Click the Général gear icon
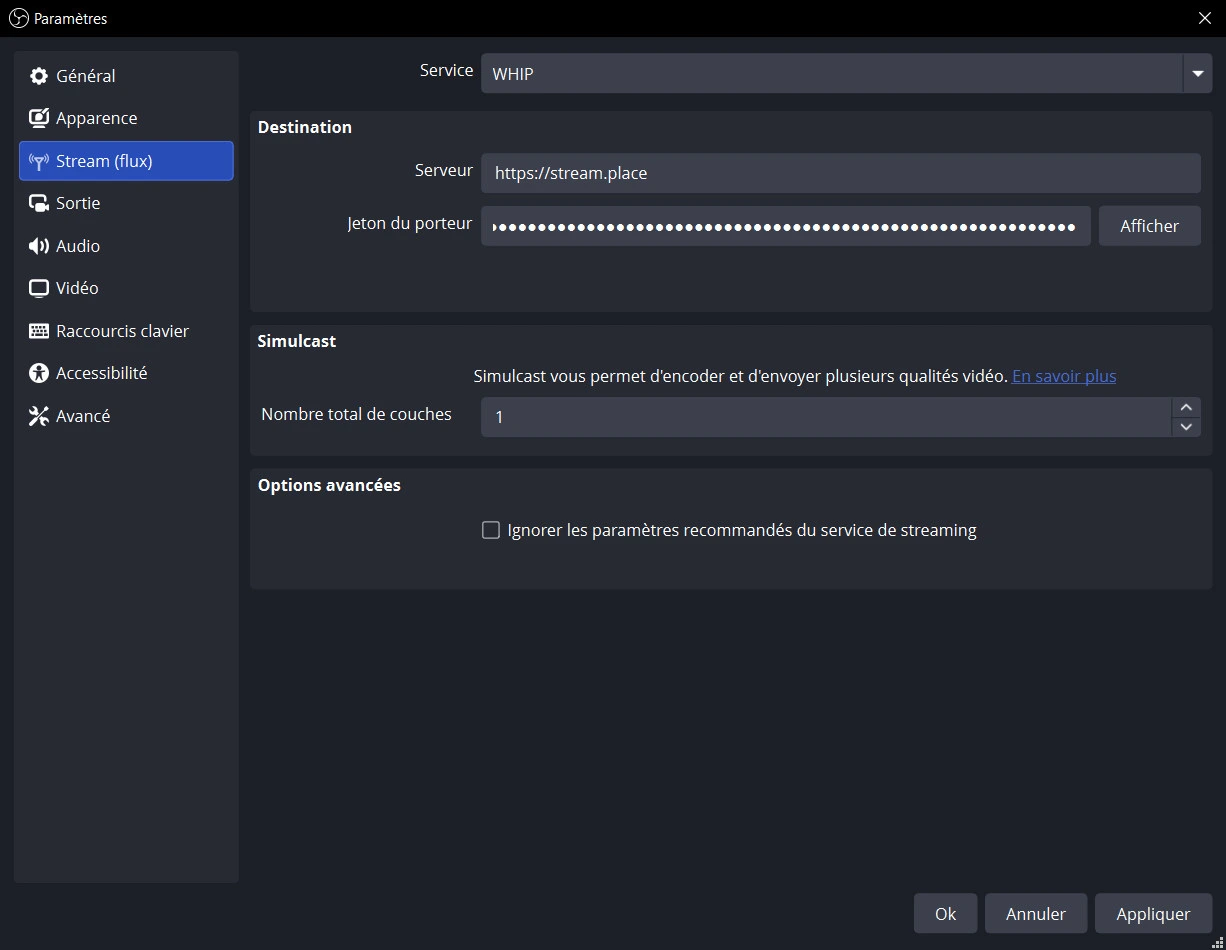Image resolution: width=1226 pixels, height=950 pixels. coord(39,76)
